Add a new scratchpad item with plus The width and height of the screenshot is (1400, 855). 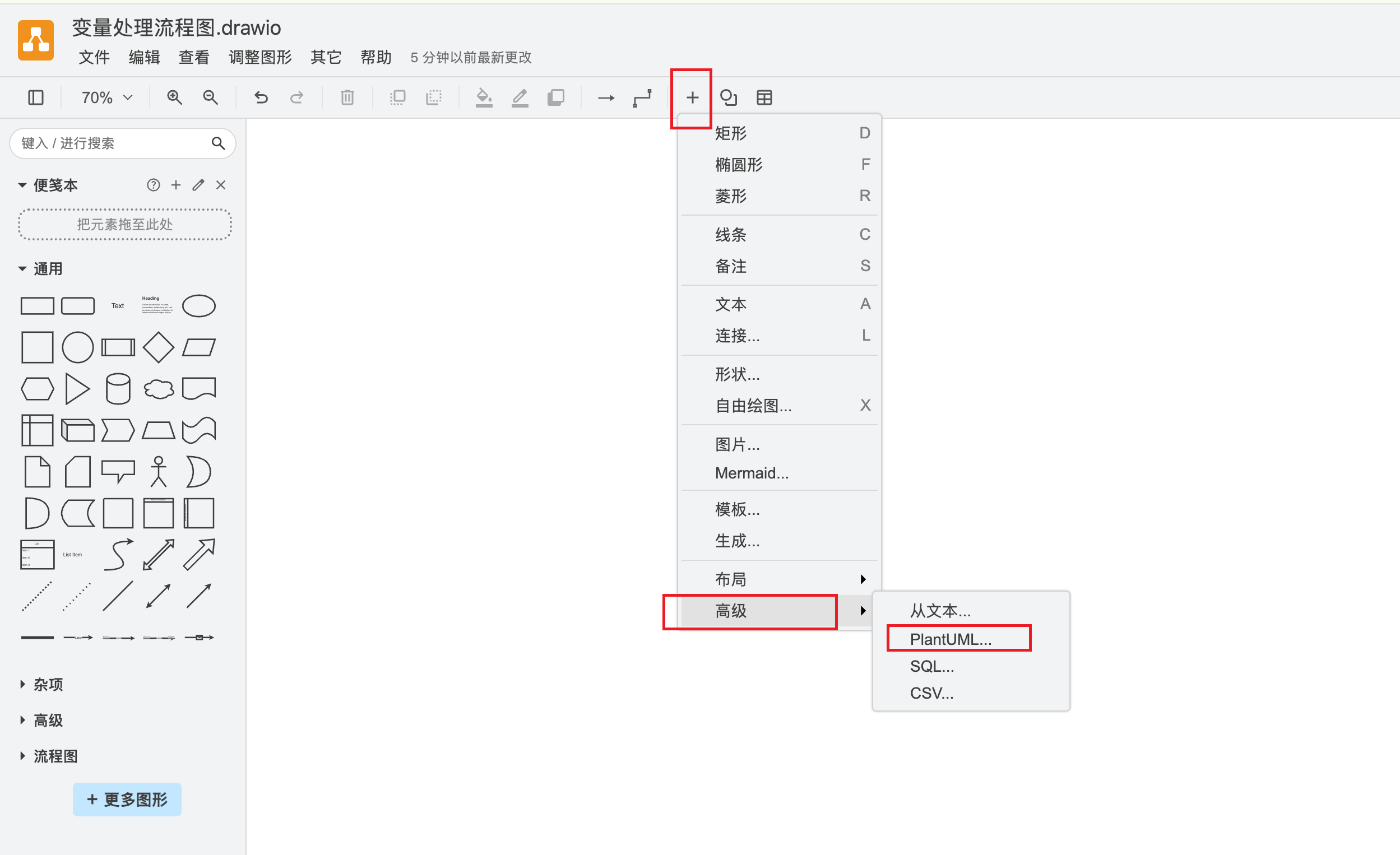[x=176, y=185]
